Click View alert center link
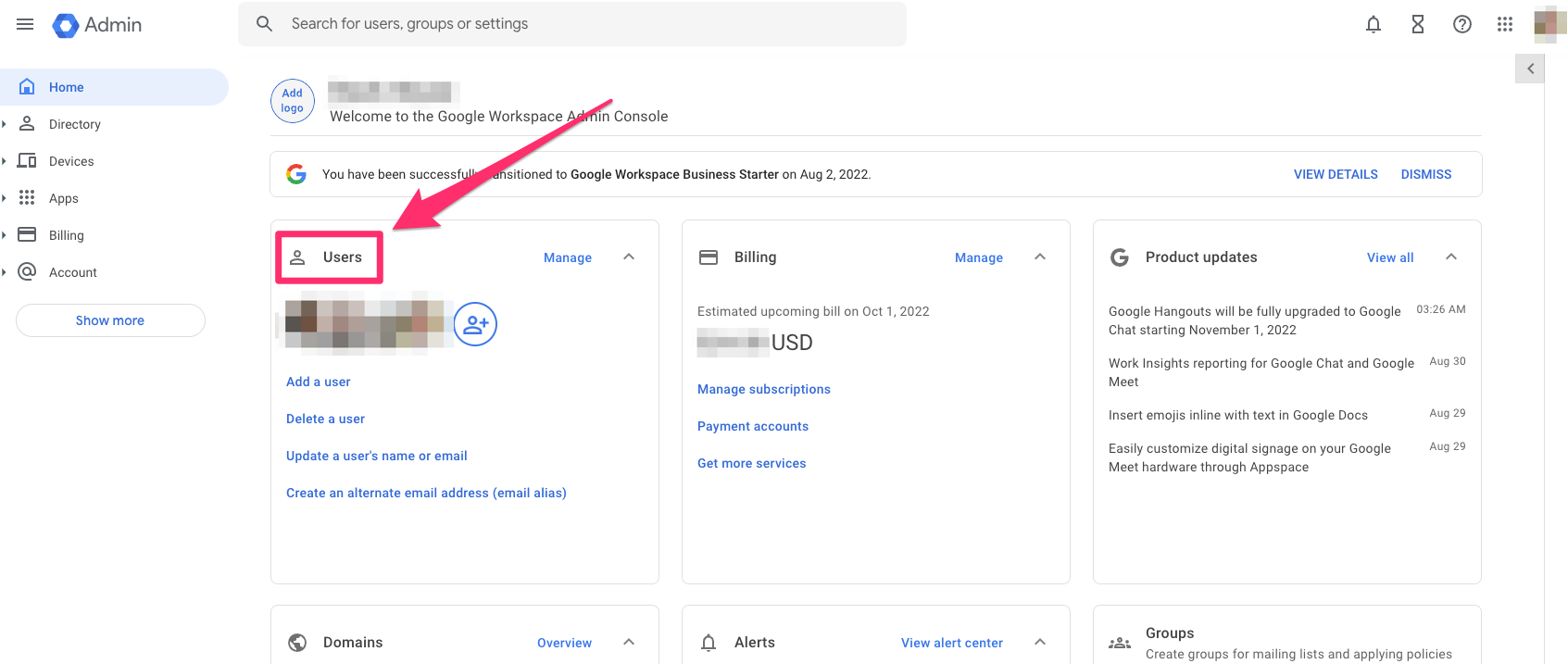Viewport: 1568px width, 664px height. click(952, 643)
